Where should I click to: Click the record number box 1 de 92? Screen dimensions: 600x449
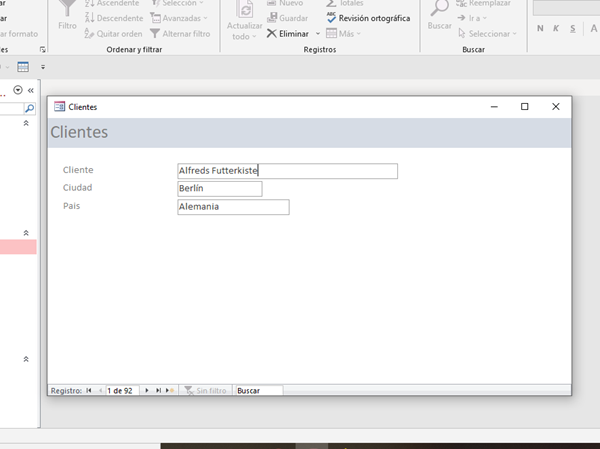click(122, 390)
